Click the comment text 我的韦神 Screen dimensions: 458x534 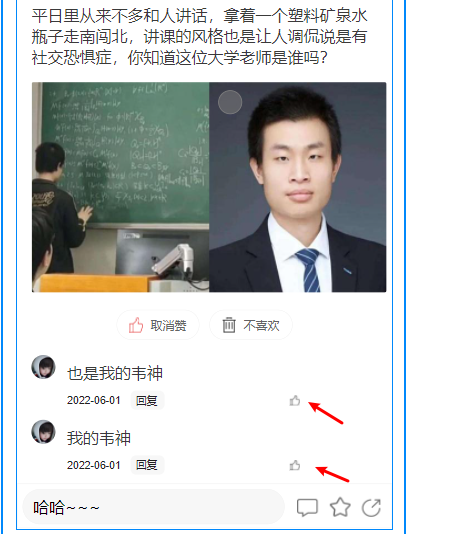(99, 438)
